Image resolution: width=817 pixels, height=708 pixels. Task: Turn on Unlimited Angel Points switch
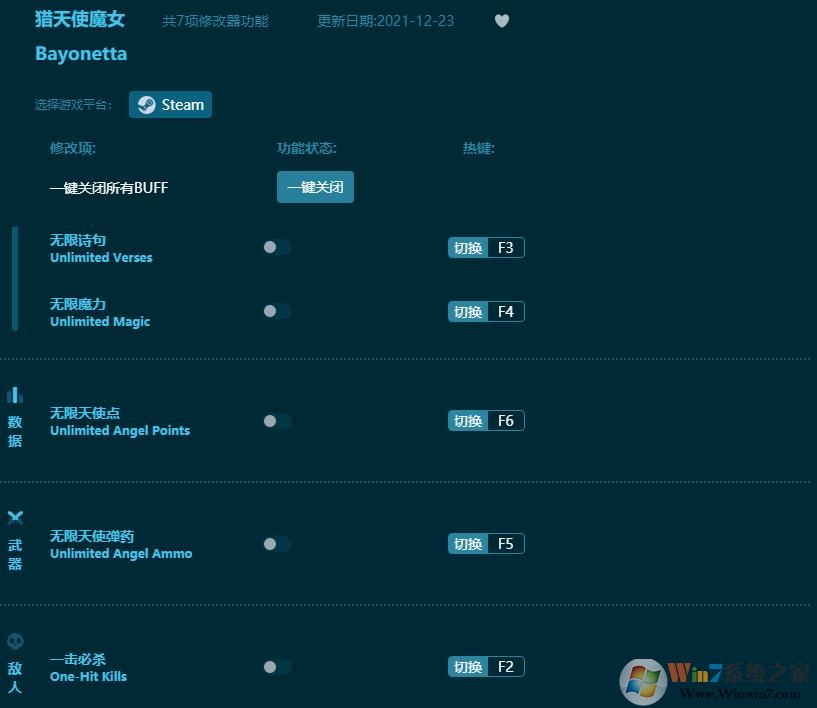tap(277, 420)
